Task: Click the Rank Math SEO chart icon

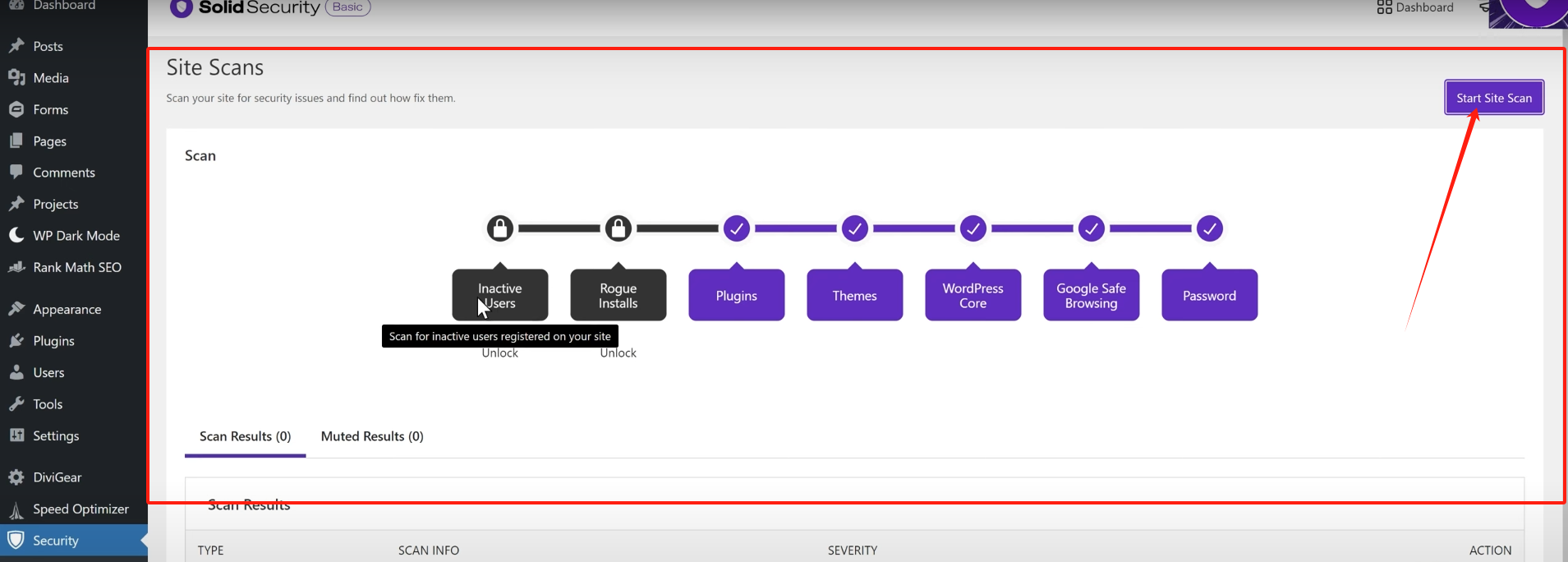Action: pyautogui.click(x=16, y=267)
